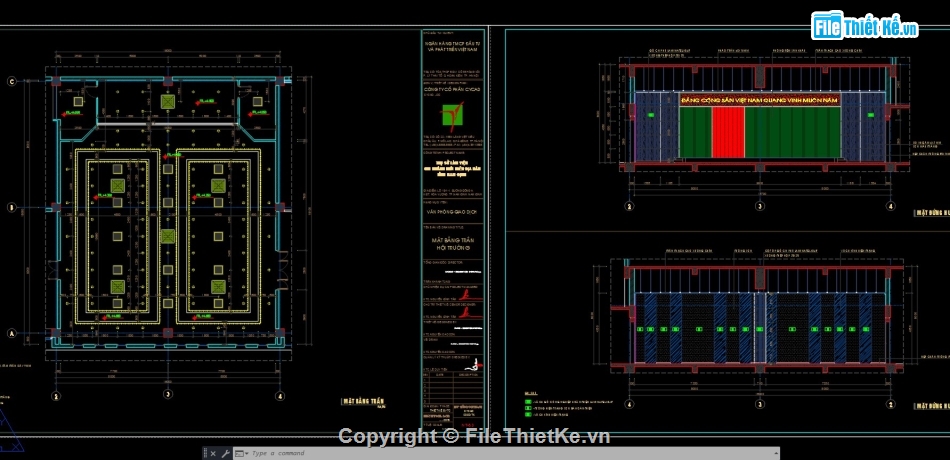
Task: Close the command line bar
Action: click(211, 453)
